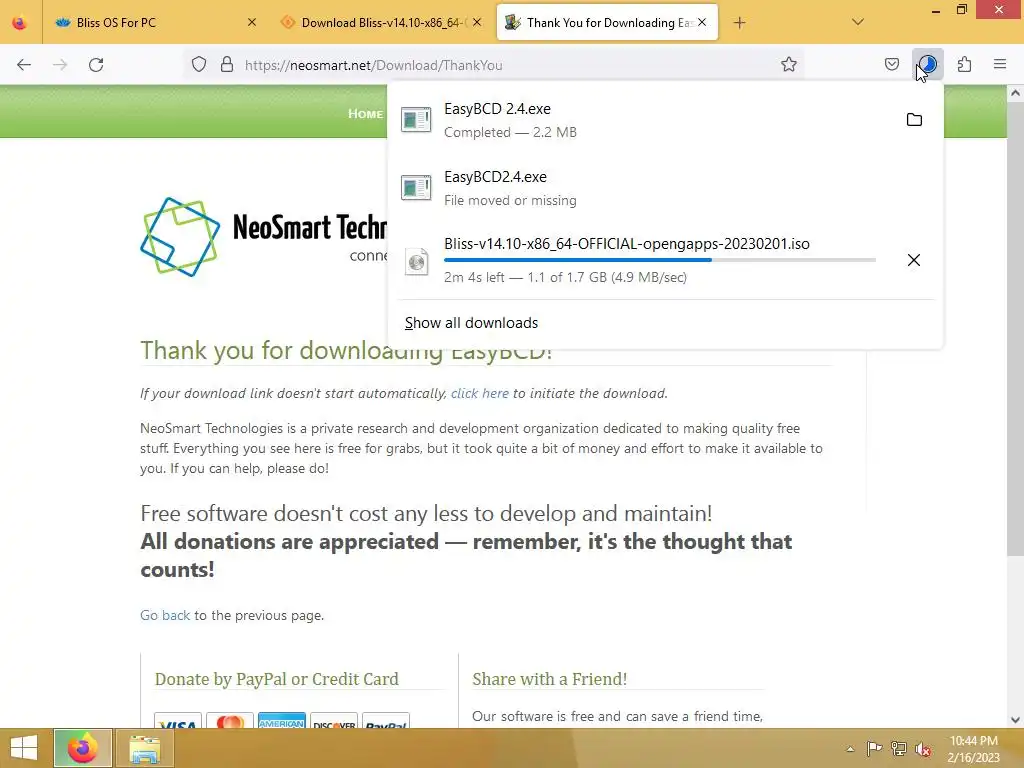Viewport: 1024px width, 768px height.
Task: Click the Visa card icon
Action: pos(178,721)
